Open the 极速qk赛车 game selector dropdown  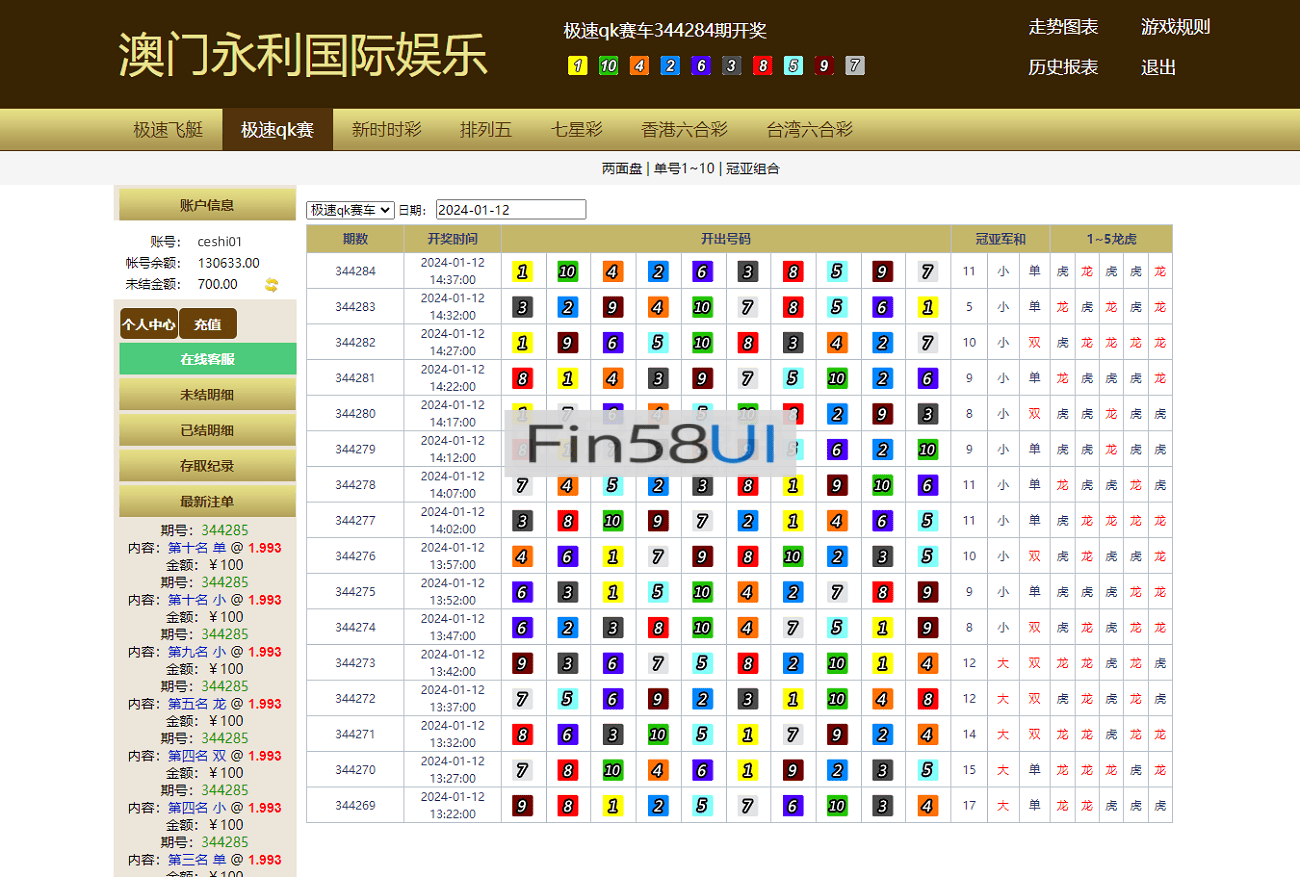347,209
